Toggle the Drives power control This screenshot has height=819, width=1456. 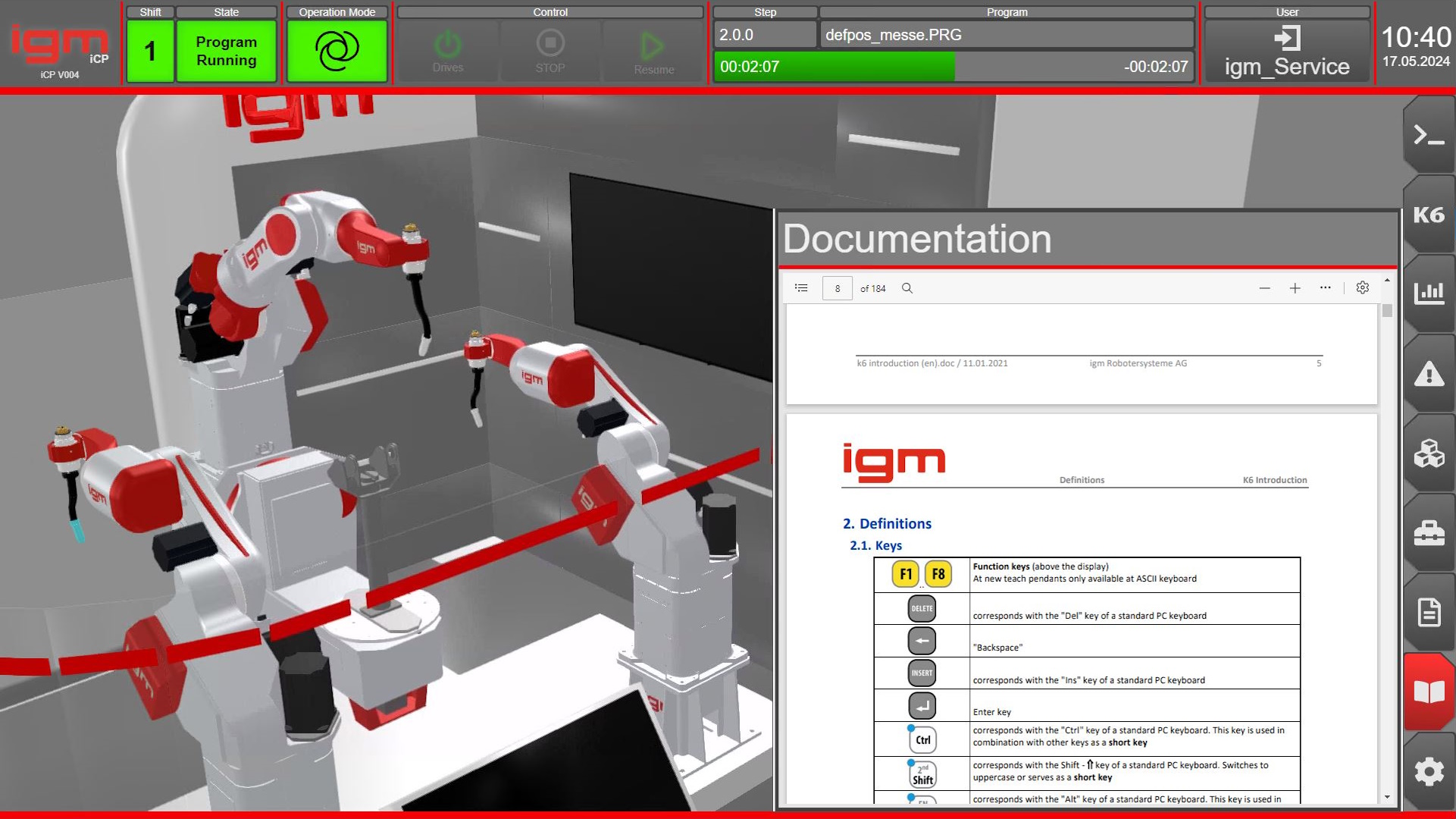coord(447,50)
